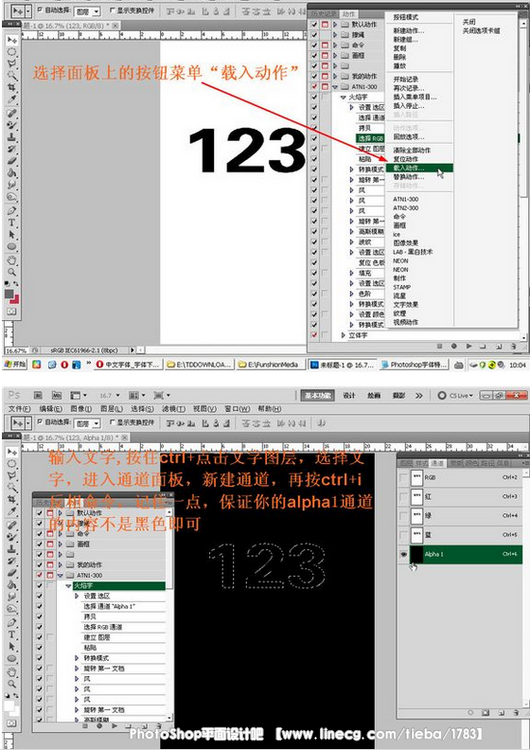Select the Pen tool in top screenshot toolbox

point(11,210)
